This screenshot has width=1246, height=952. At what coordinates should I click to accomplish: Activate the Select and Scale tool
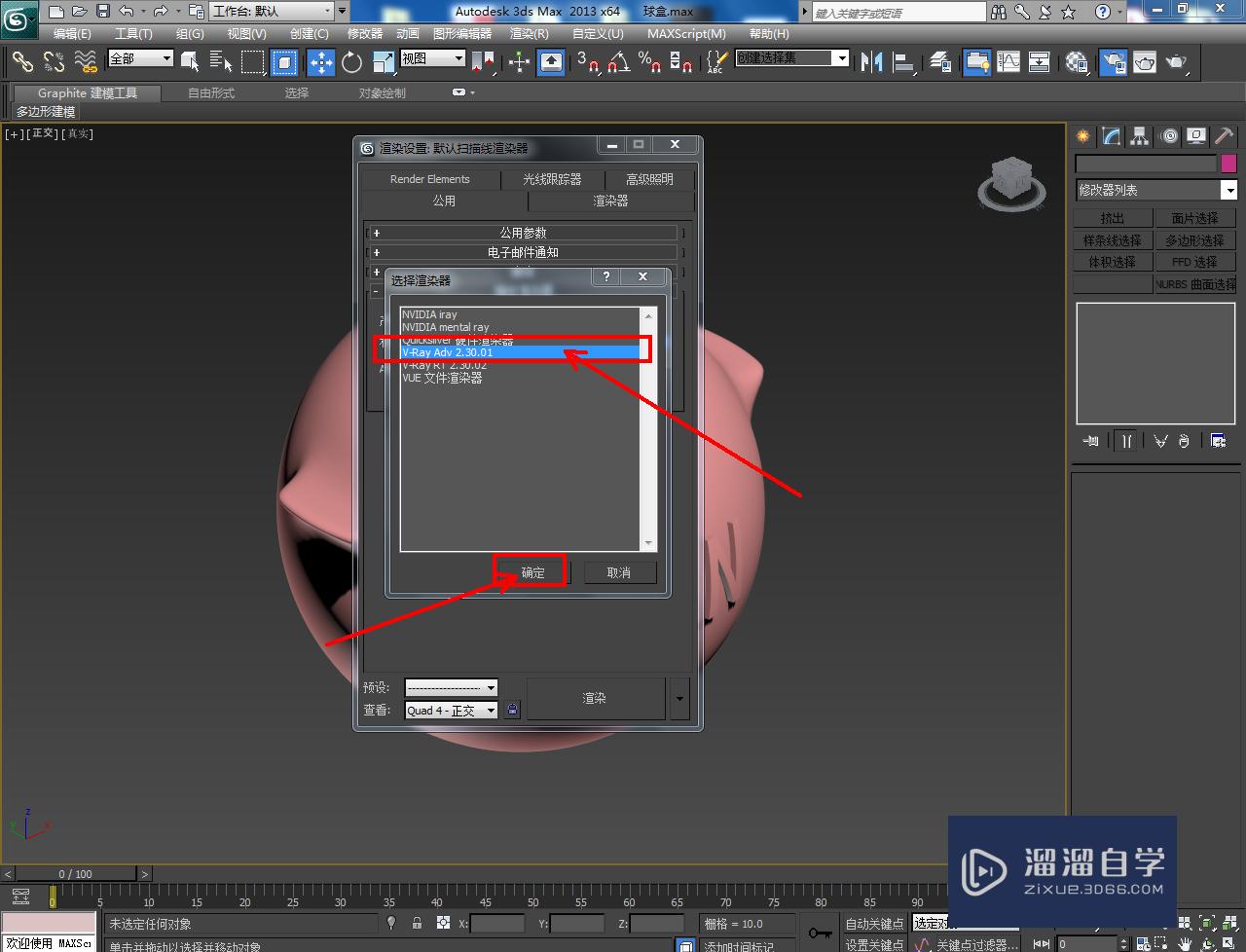click(384, 62)
